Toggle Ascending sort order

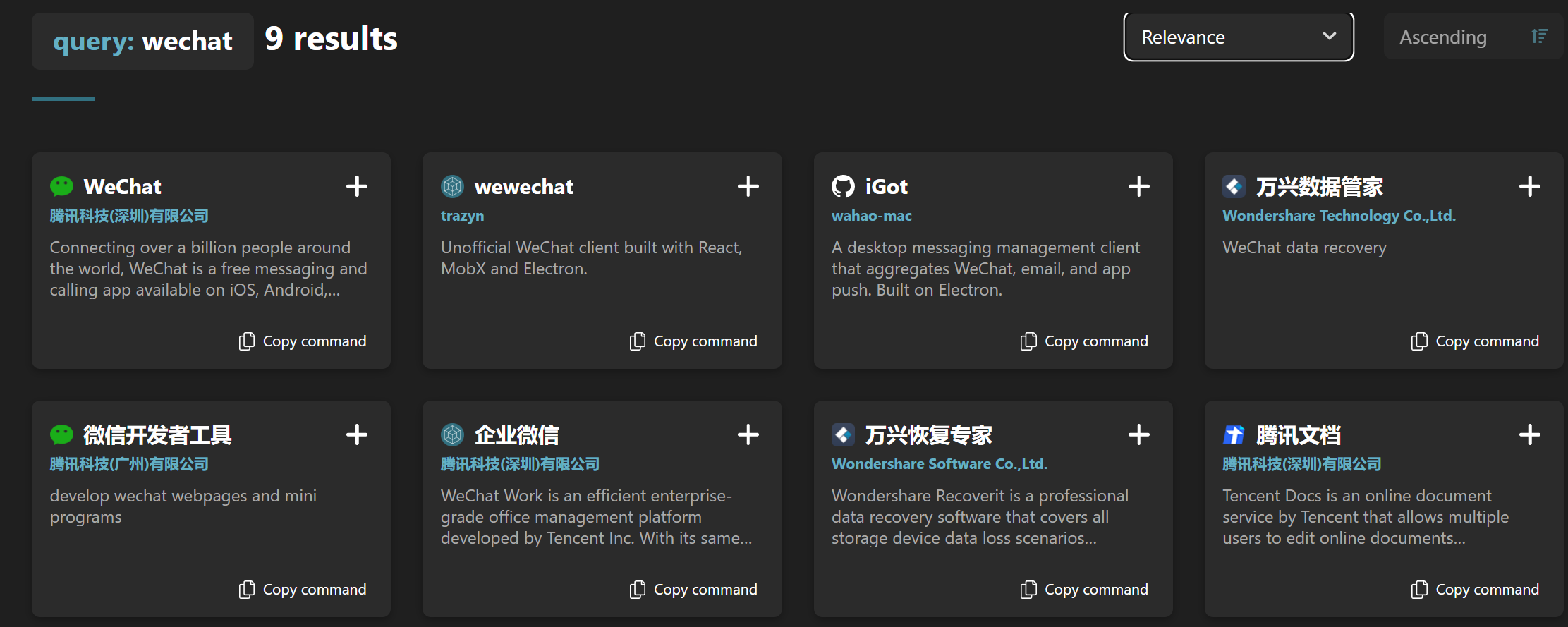1473,37
